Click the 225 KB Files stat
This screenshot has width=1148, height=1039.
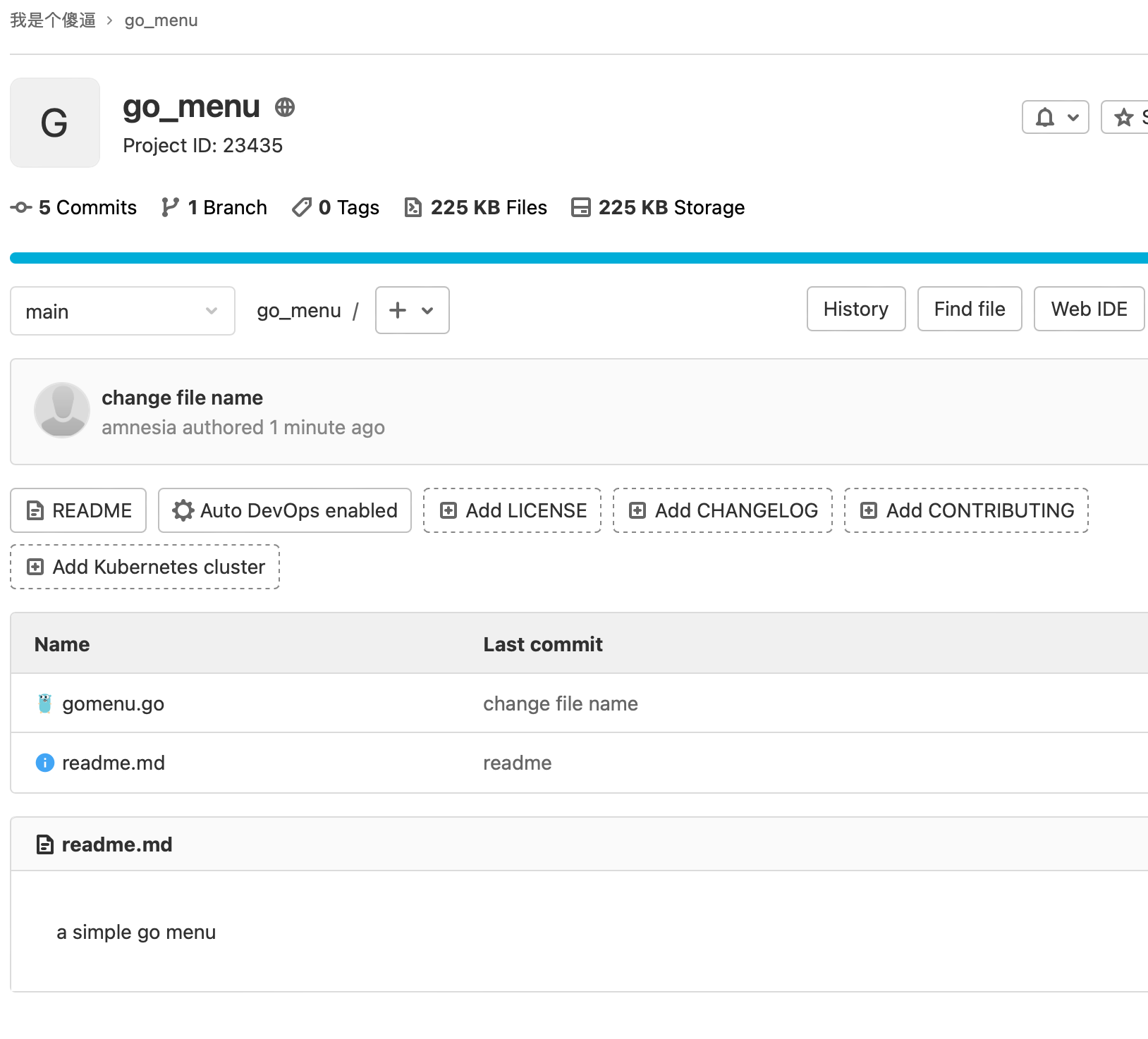pyautogui.click(x=476, y=207)
